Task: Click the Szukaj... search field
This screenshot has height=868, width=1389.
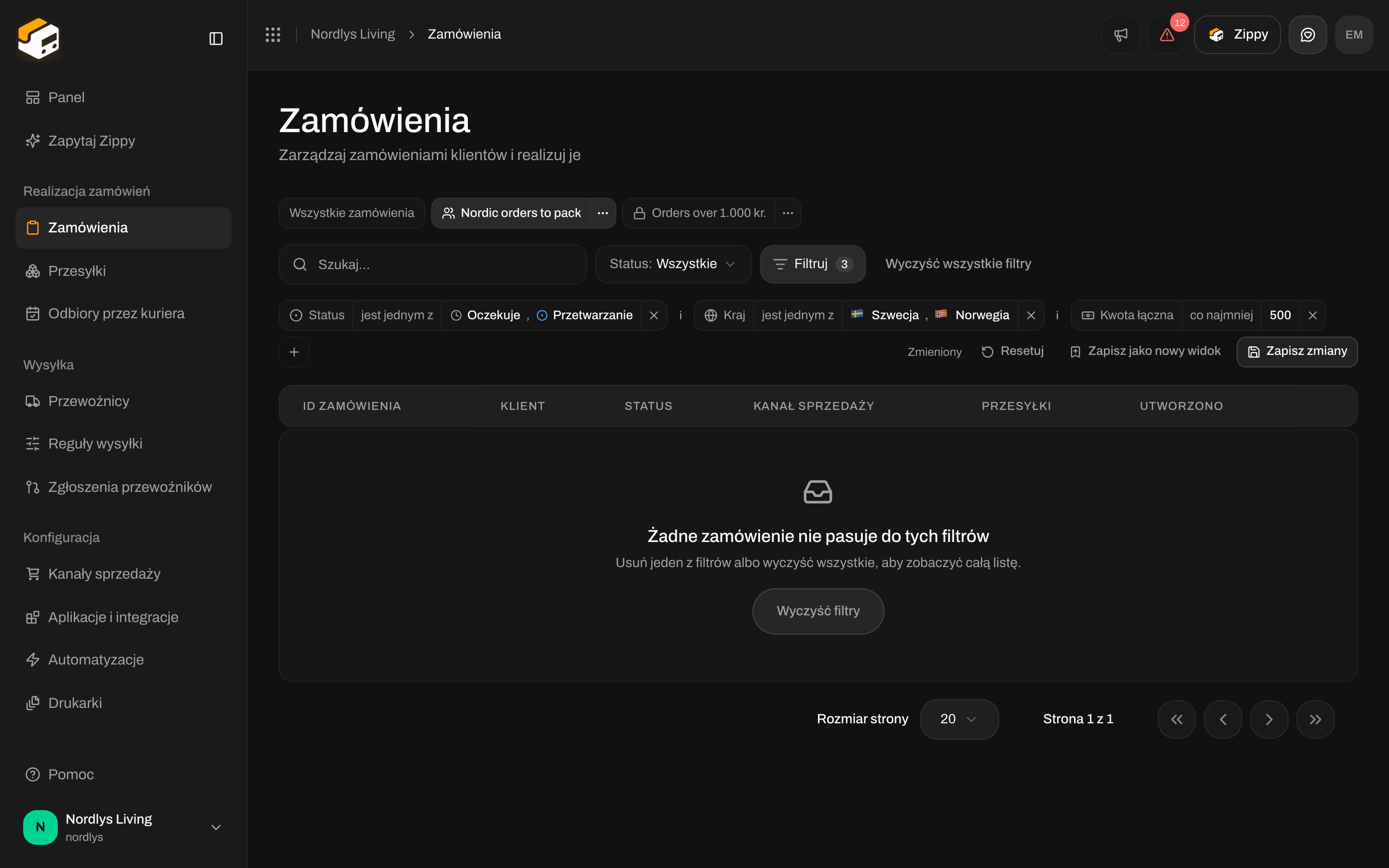Action: click(x=433, y=264)
